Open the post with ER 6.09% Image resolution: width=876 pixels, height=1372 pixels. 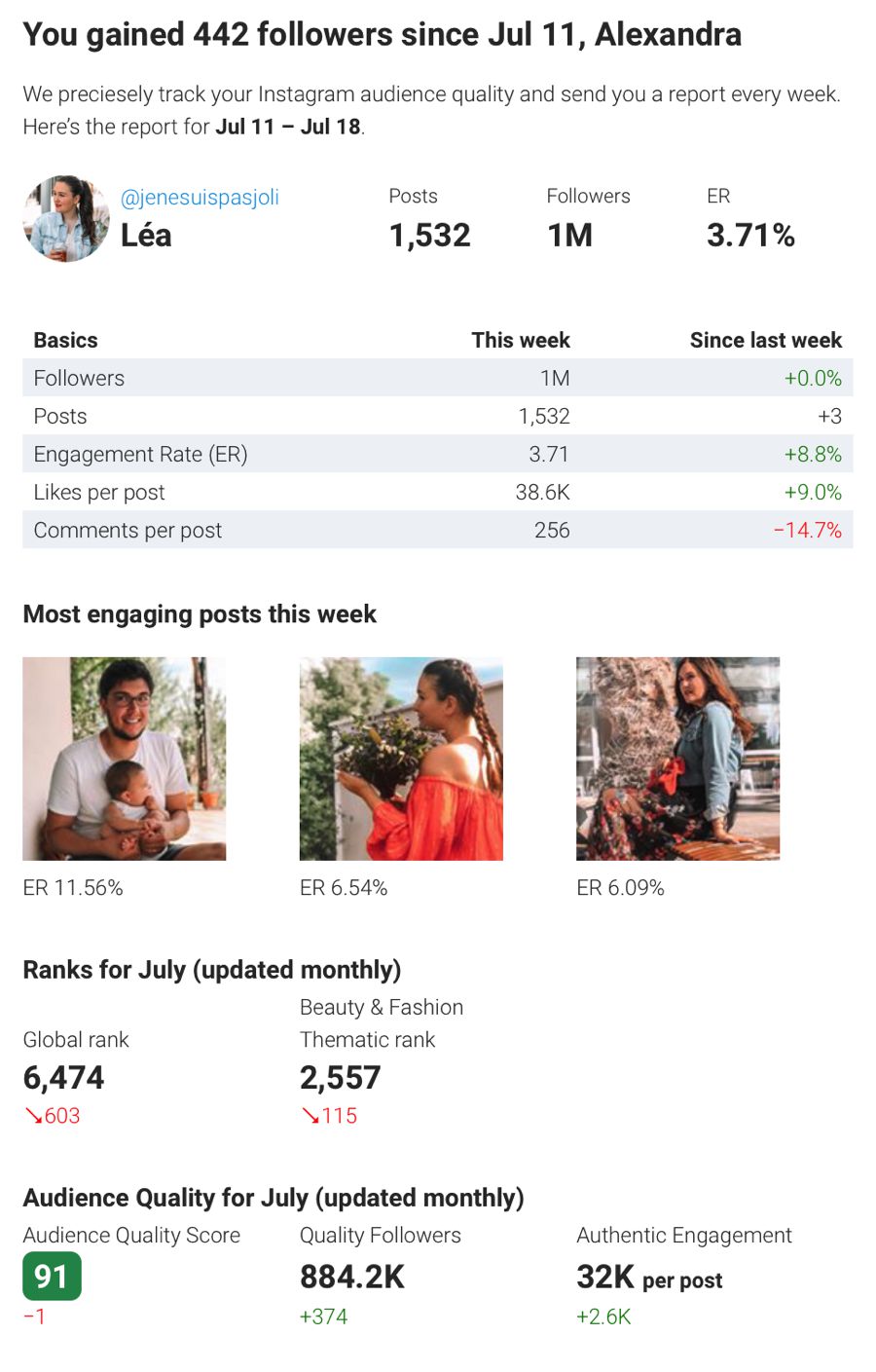pos(678,759)
